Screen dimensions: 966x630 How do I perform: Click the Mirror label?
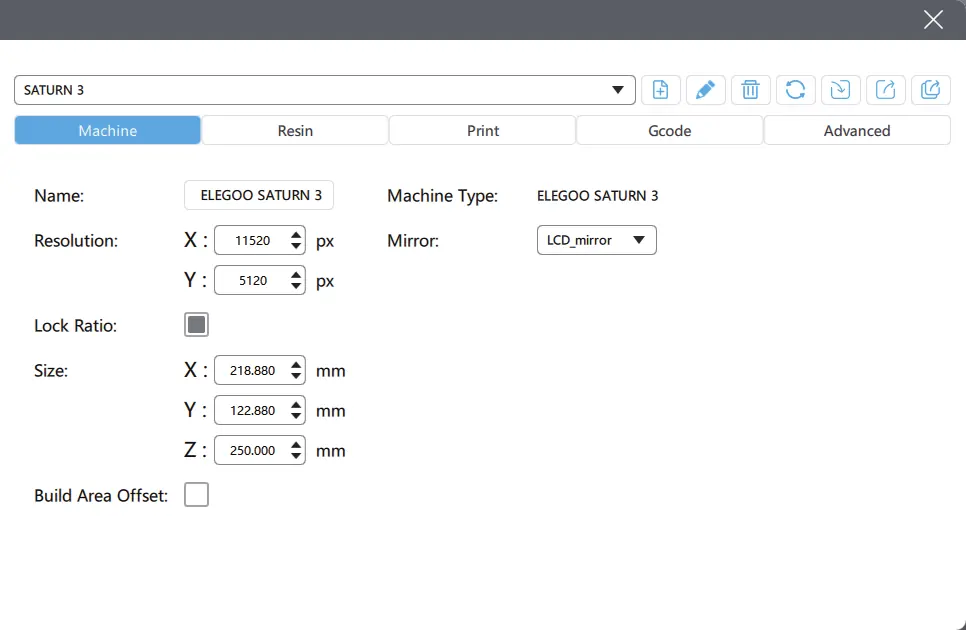[x=413, y=241]
